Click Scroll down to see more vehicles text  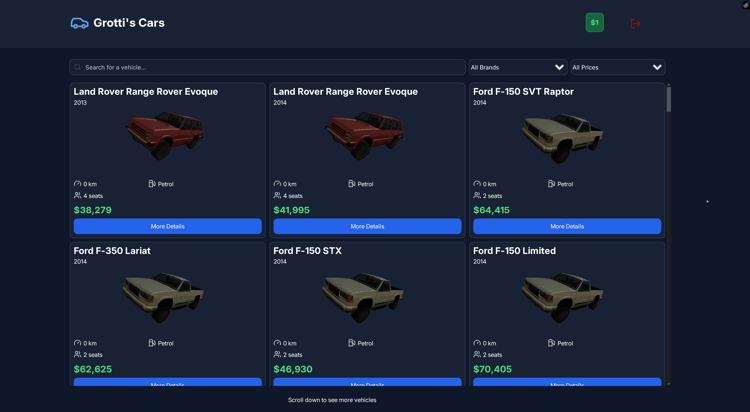pos(332,400)
